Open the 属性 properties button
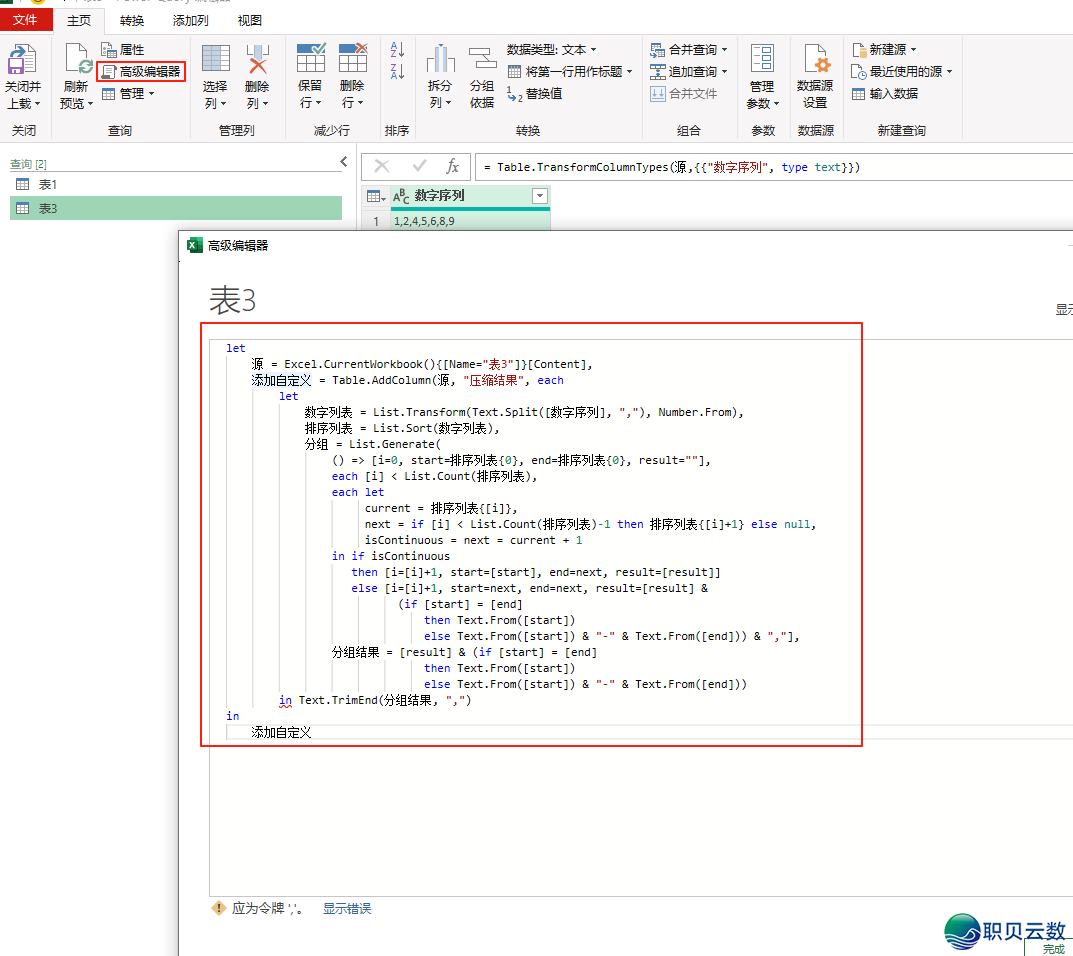 pyautogui.click(x=123, y=49)
